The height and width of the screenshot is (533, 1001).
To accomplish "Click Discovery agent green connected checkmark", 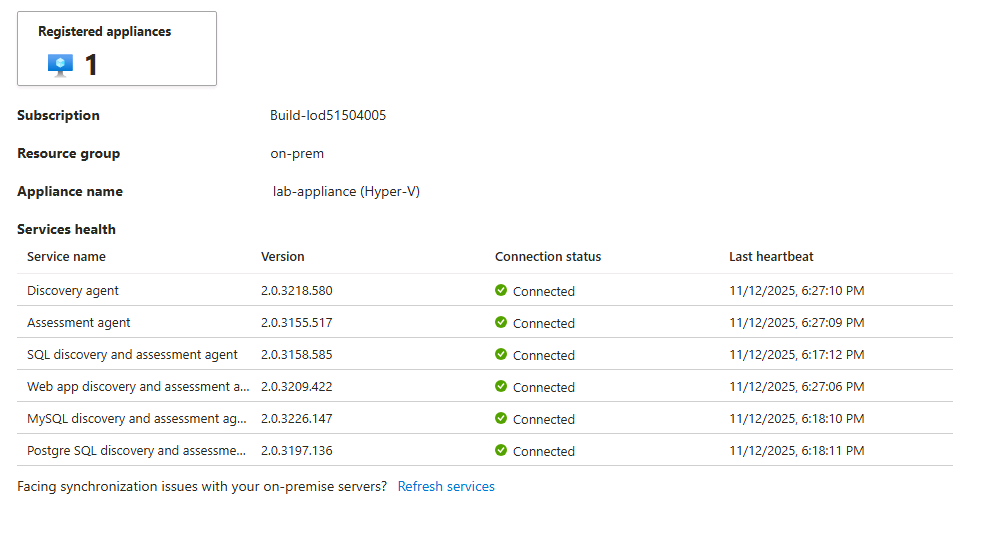I will pyautogui.click(x=501, y=290).
